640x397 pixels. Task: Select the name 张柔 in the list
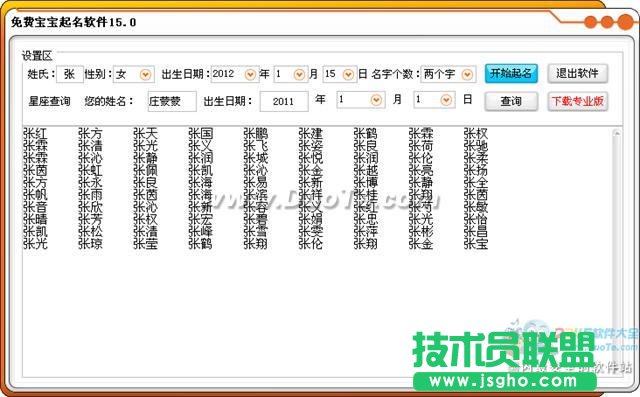[x=476, y=158]
